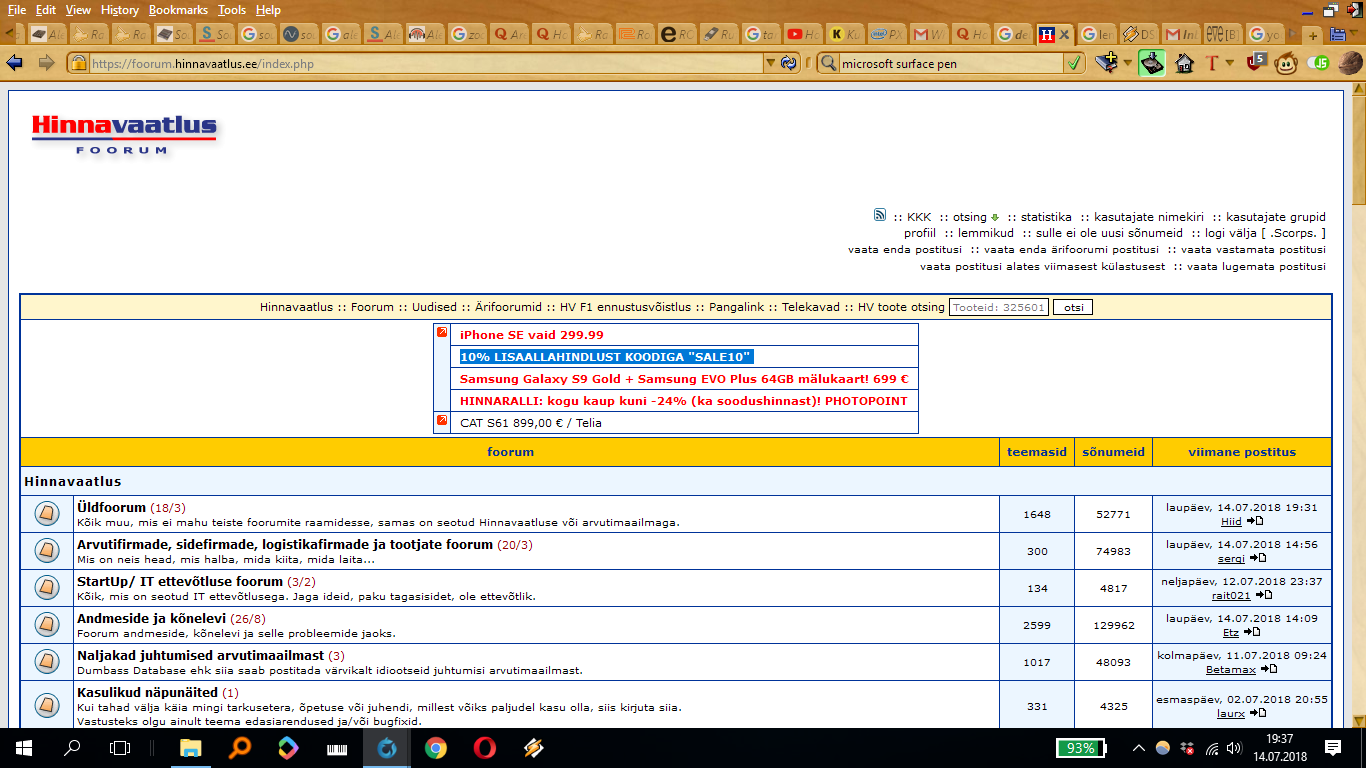Image resolution: width=1366 pixels, height=768 pixels.
Task: Click the red icon beside CAT S61 ad
Action: click(x=442, y=420)
